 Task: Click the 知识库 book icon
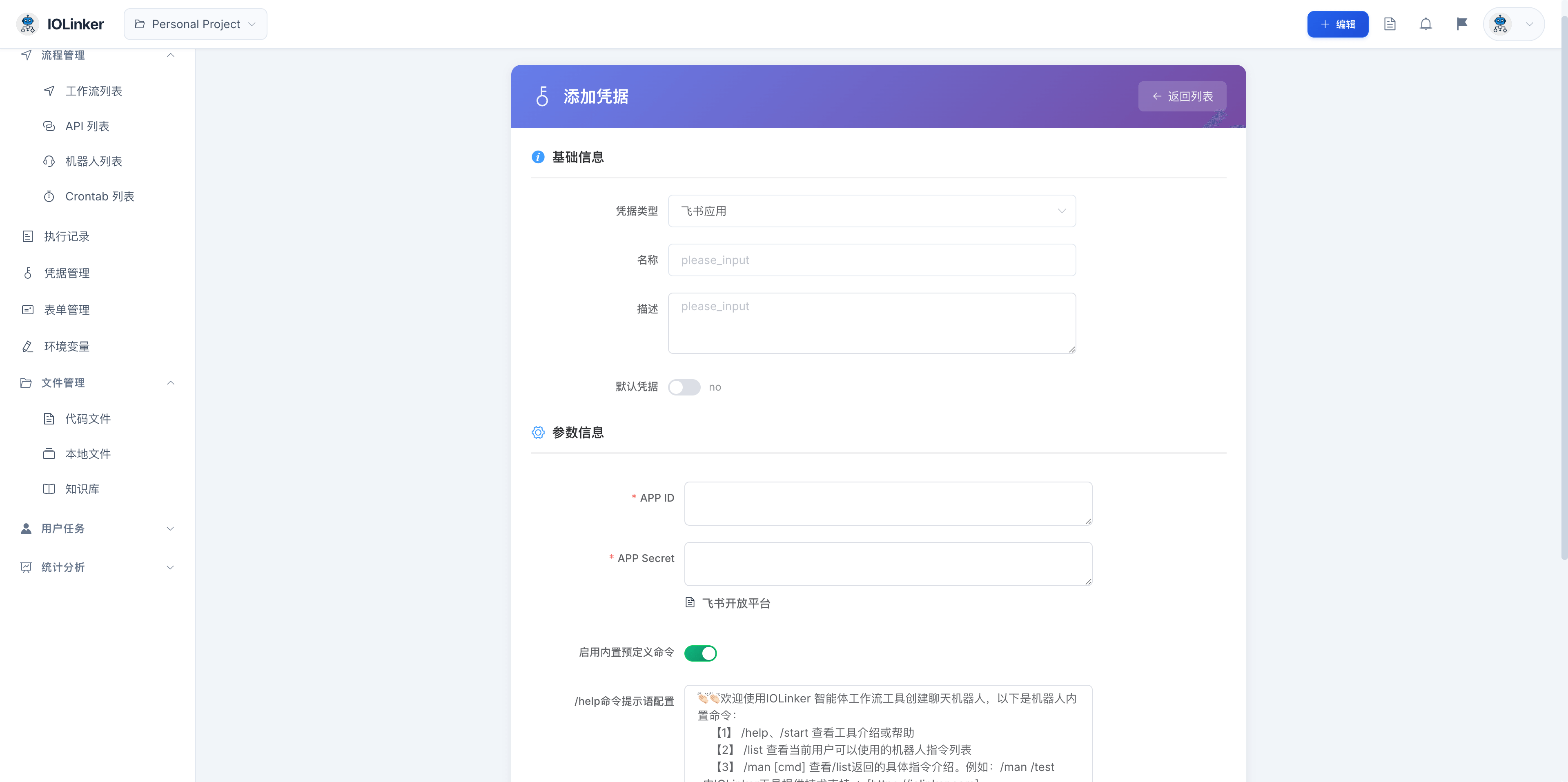click(49, 489)
